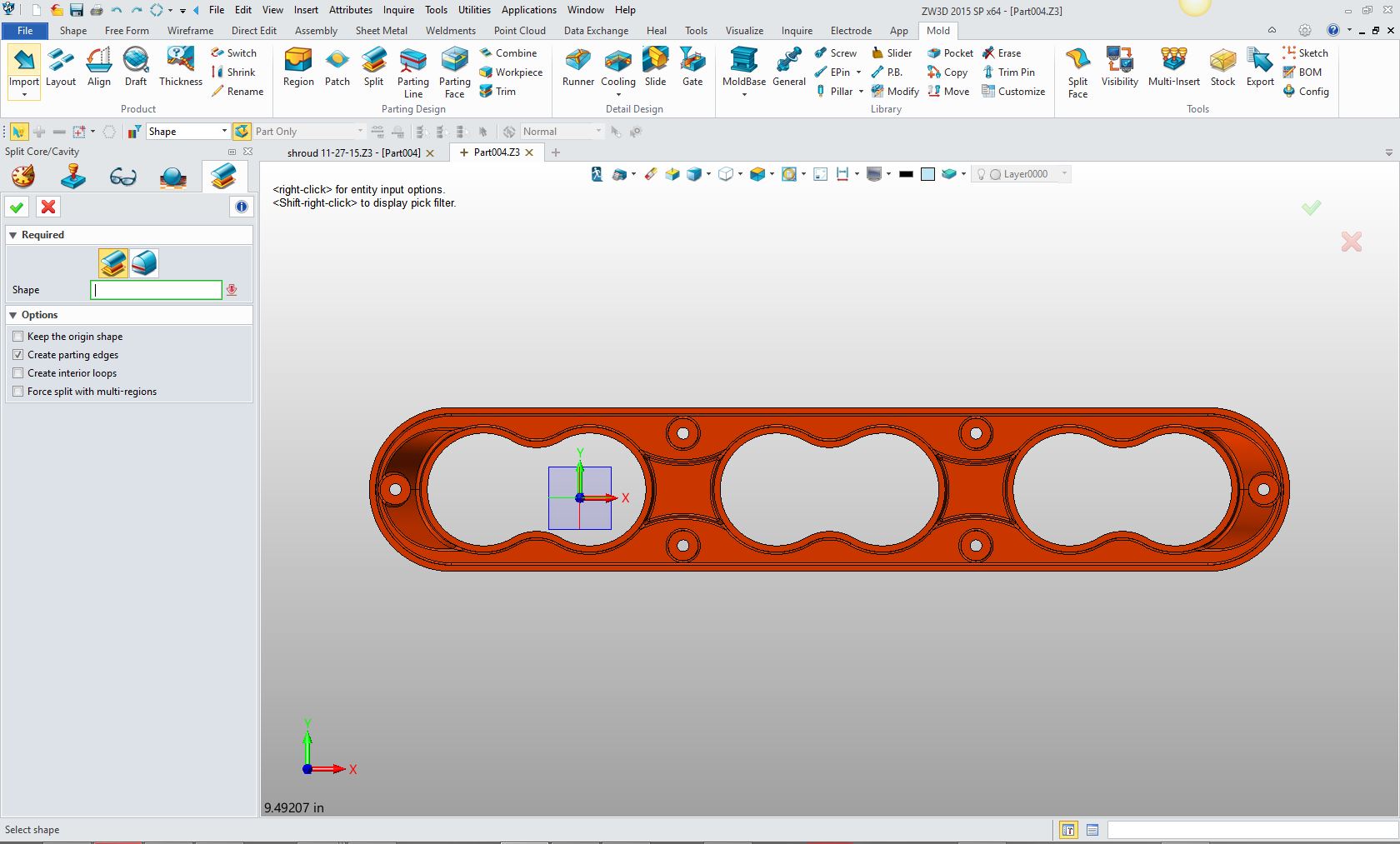The image size is (1400, 844).
Task: Click the Shape input field
Action: pyautogui.click(x=156, y=290)
